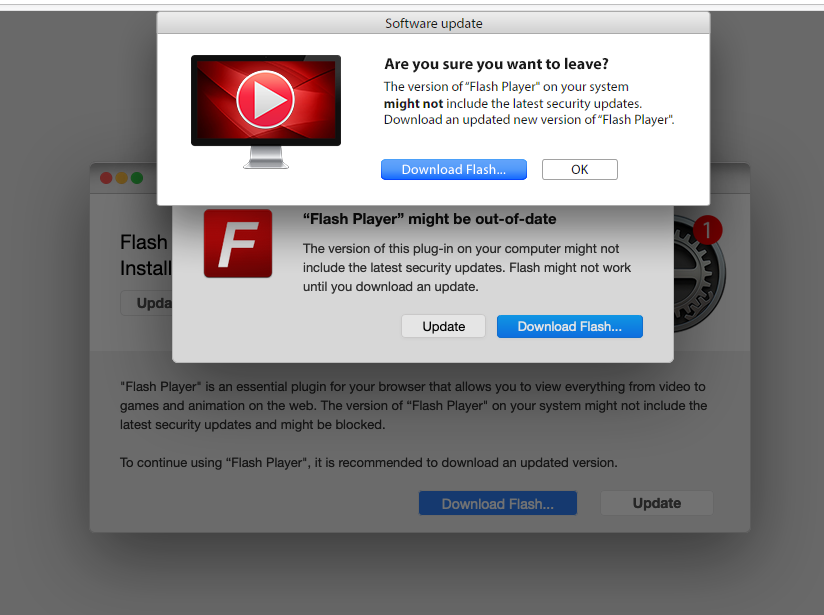Click the "To continue using Flash Player" recommendation text

[x=368, y=463]
